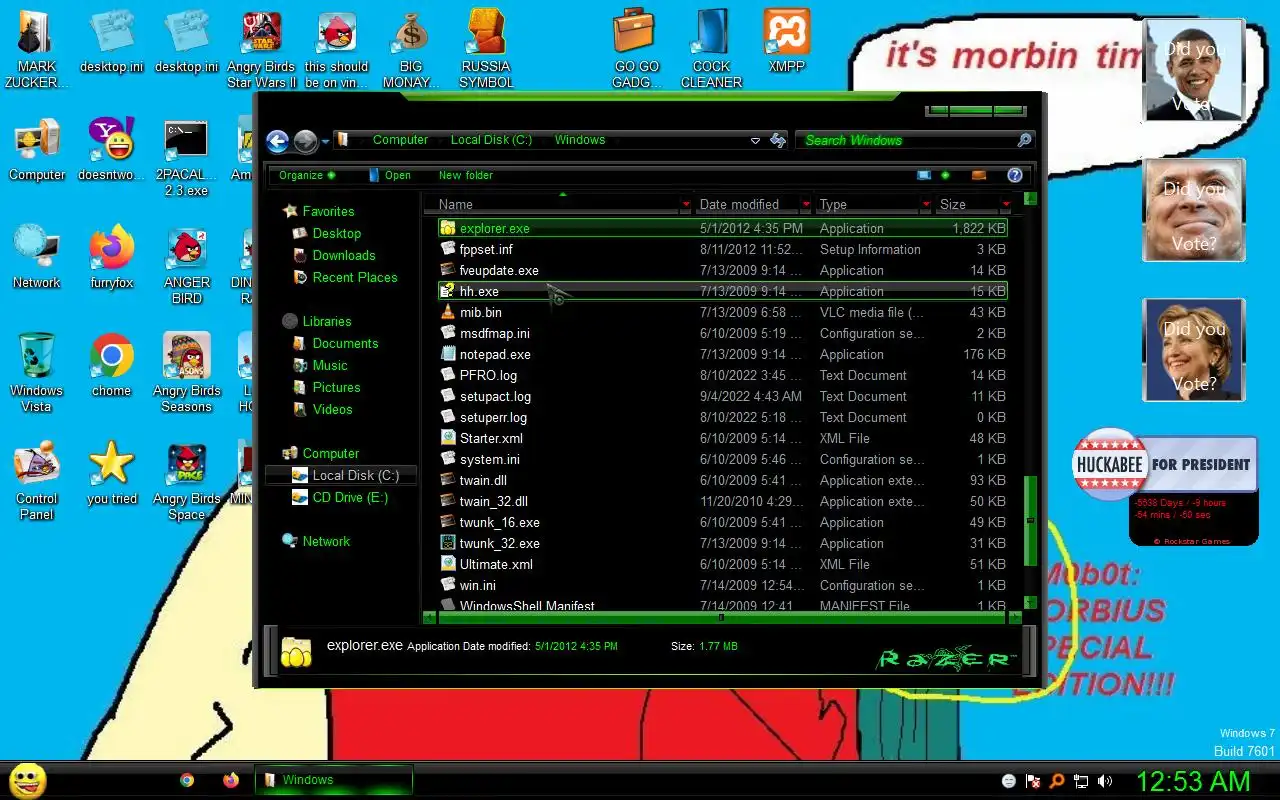
Task: Open the volume speaker tray icon
Action: [x=1105, y=781]
